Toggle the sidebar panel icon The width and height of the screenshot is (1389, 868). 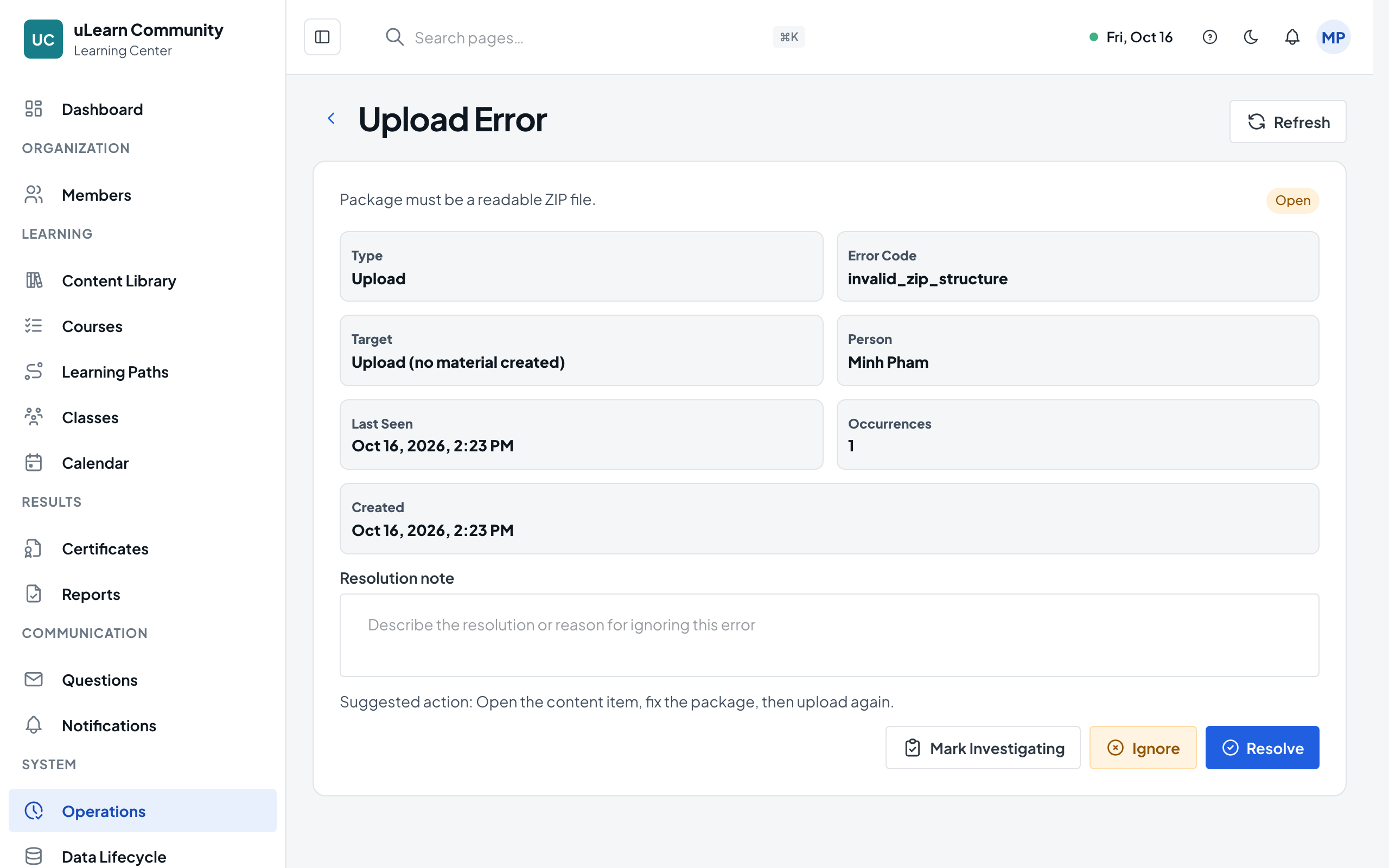point(322,37)
